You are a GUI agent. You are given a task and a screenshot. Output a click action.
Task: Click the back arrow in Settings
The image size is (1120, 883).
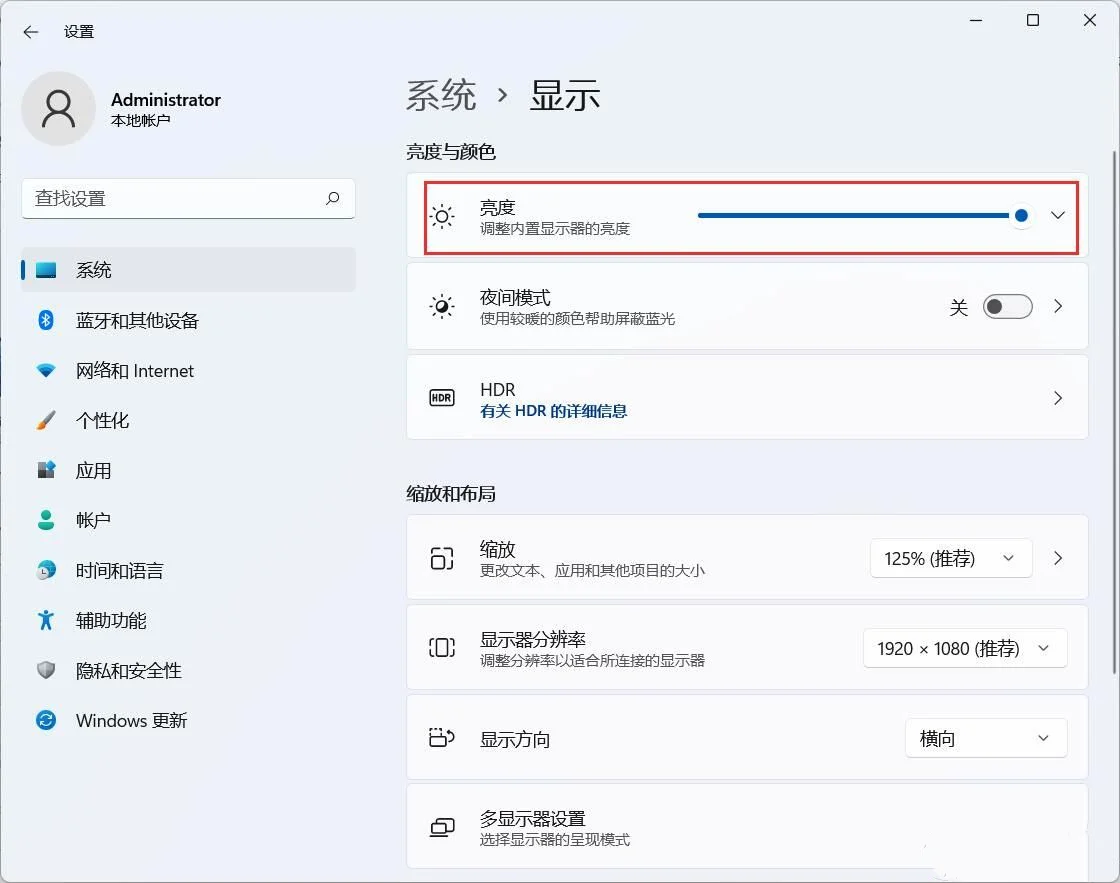tap(30, 31)
